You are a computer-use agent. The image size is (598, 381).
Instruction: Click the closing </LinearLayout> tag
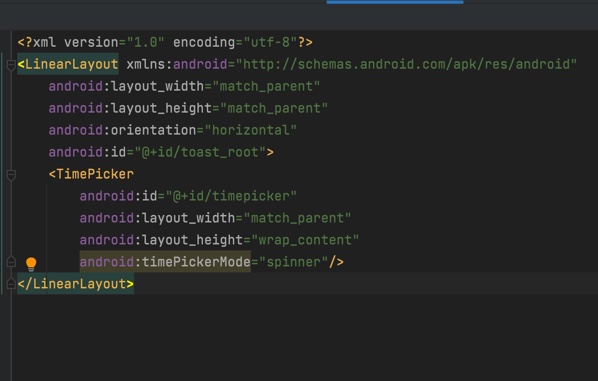(x=76, y=284)
